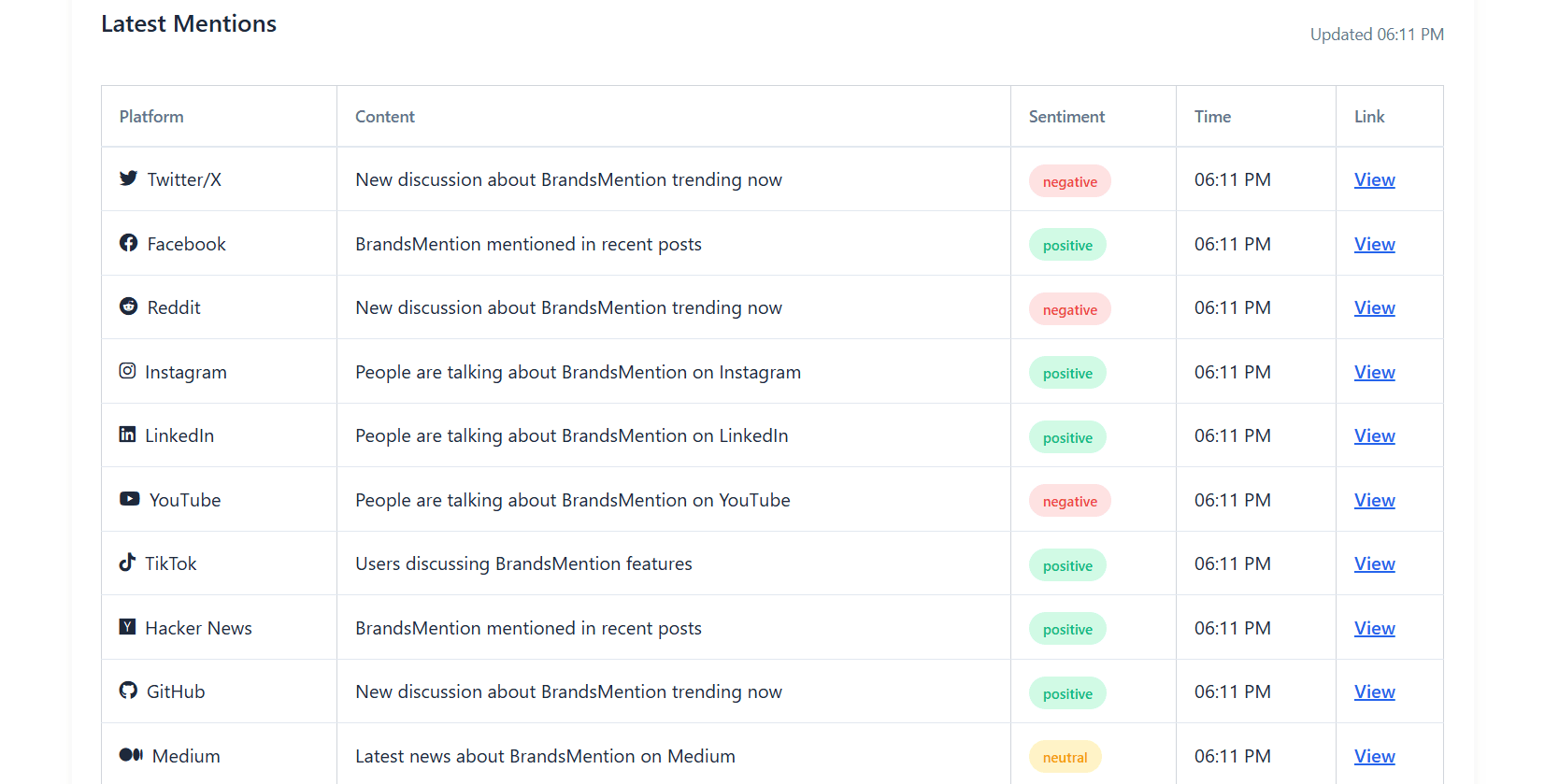Image resolution: width=1559 pixels, height=784 pixels.
Task: Click the Reddit alien icon
Action: coord(128,306)
